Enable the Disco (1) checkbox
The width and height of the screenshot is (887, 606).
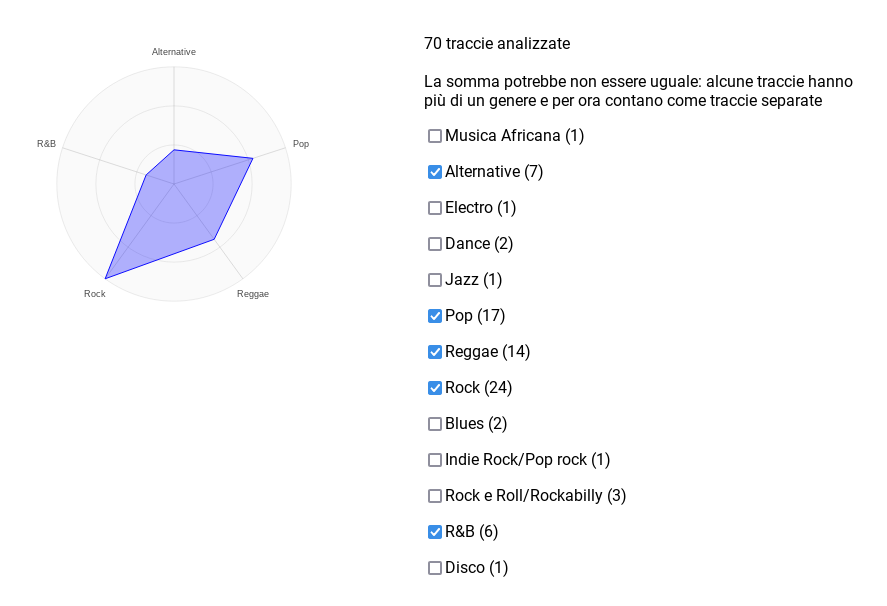pyautogui.click(x=434, y=567)
